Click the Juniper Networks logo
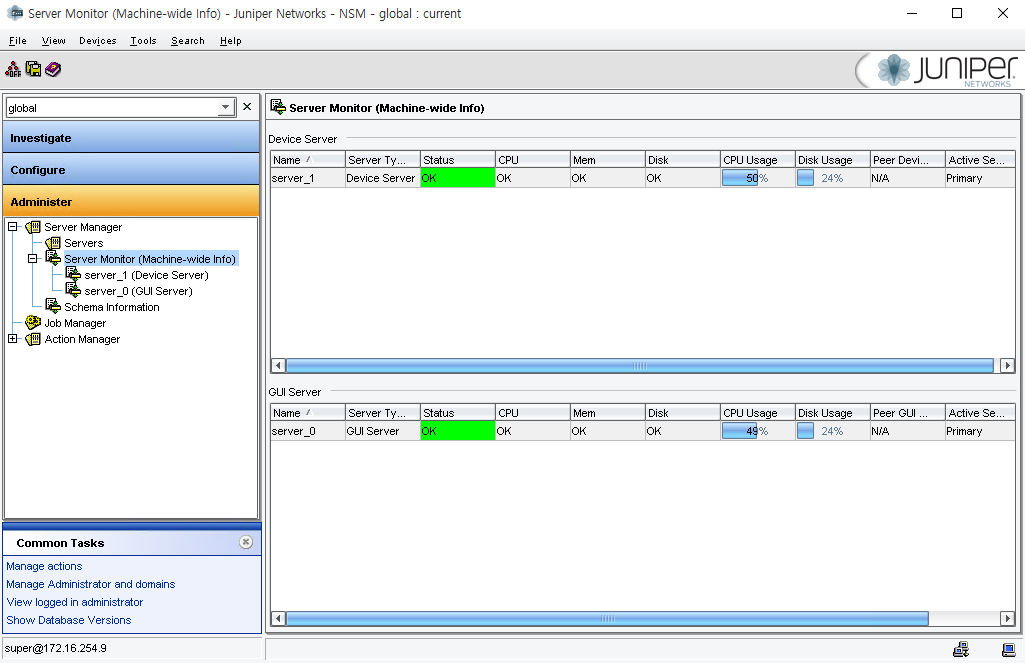 (x=938, y=70)
